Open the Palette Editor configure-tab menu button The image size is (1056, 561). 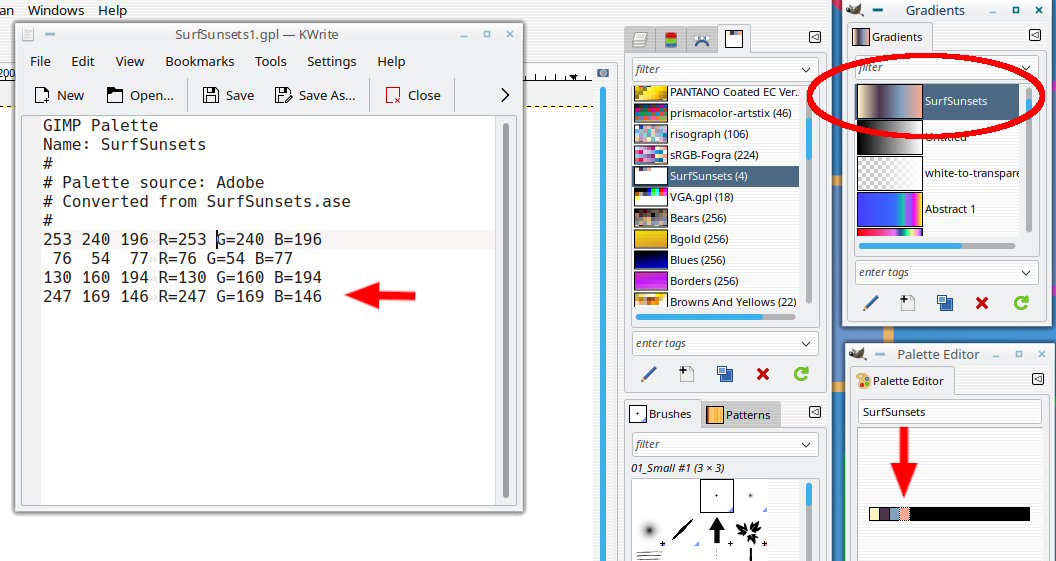(1038, 379)
